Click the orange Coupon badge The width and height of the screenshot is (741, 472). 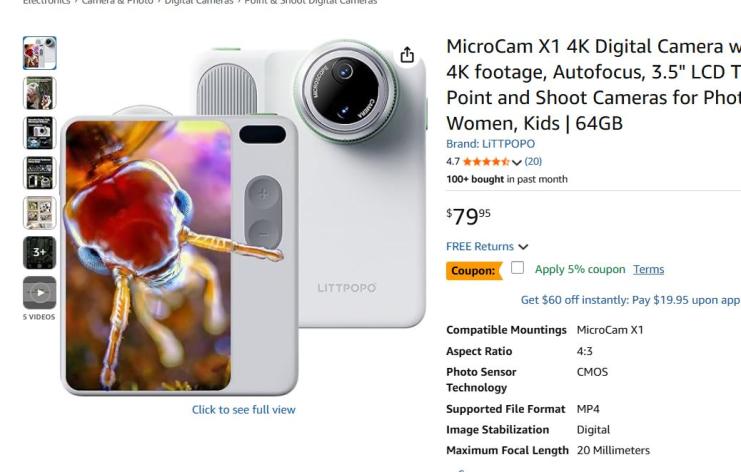tap(474, 270)
